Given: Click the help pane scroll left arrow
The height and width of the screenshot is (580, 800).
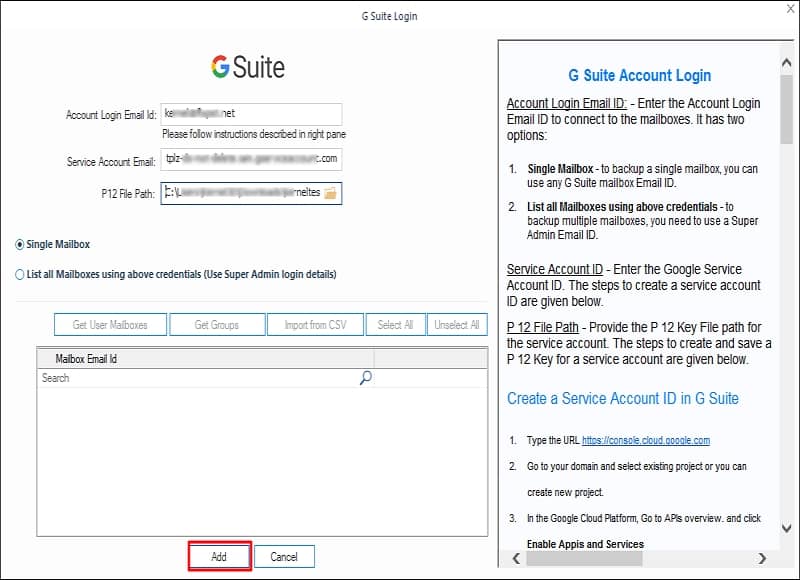Looking at the screenshot, I should coord(516,558).
